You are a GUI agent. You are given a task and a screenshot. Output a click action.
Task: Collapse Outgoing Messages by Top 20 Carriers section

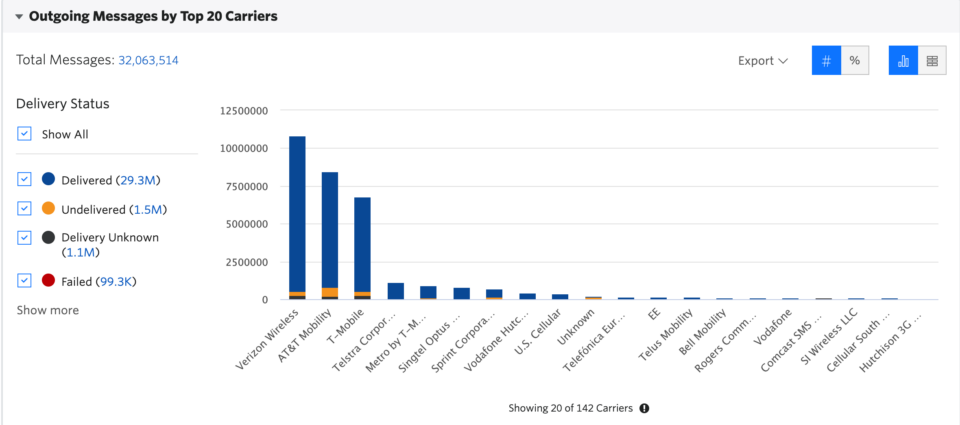pos(20,17)
